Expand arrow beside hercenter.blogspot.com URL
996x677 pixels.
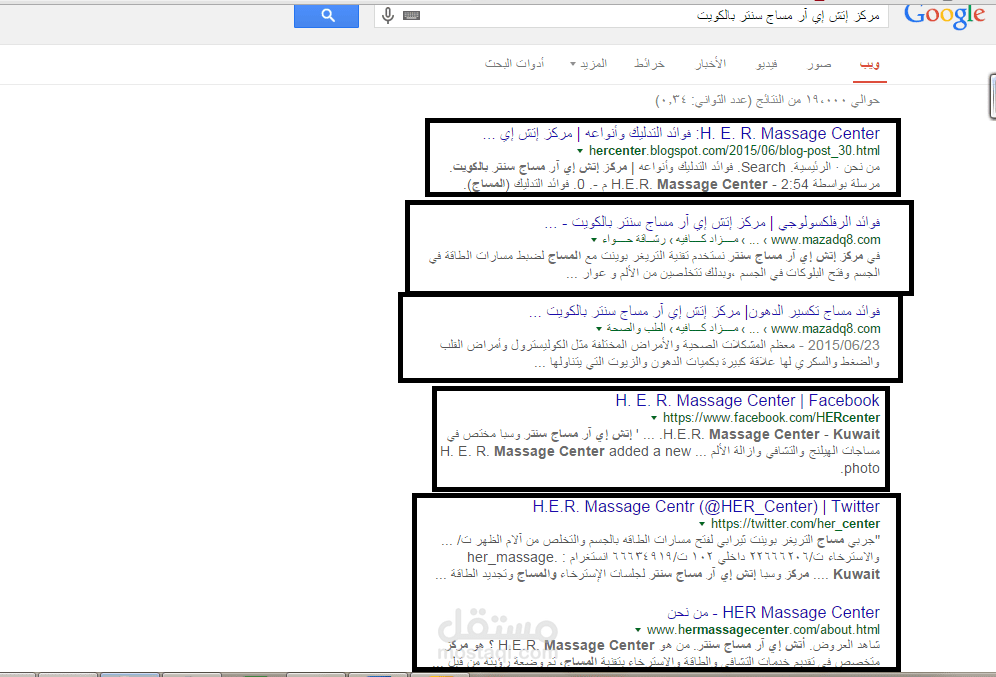click(x=580, y=151)
